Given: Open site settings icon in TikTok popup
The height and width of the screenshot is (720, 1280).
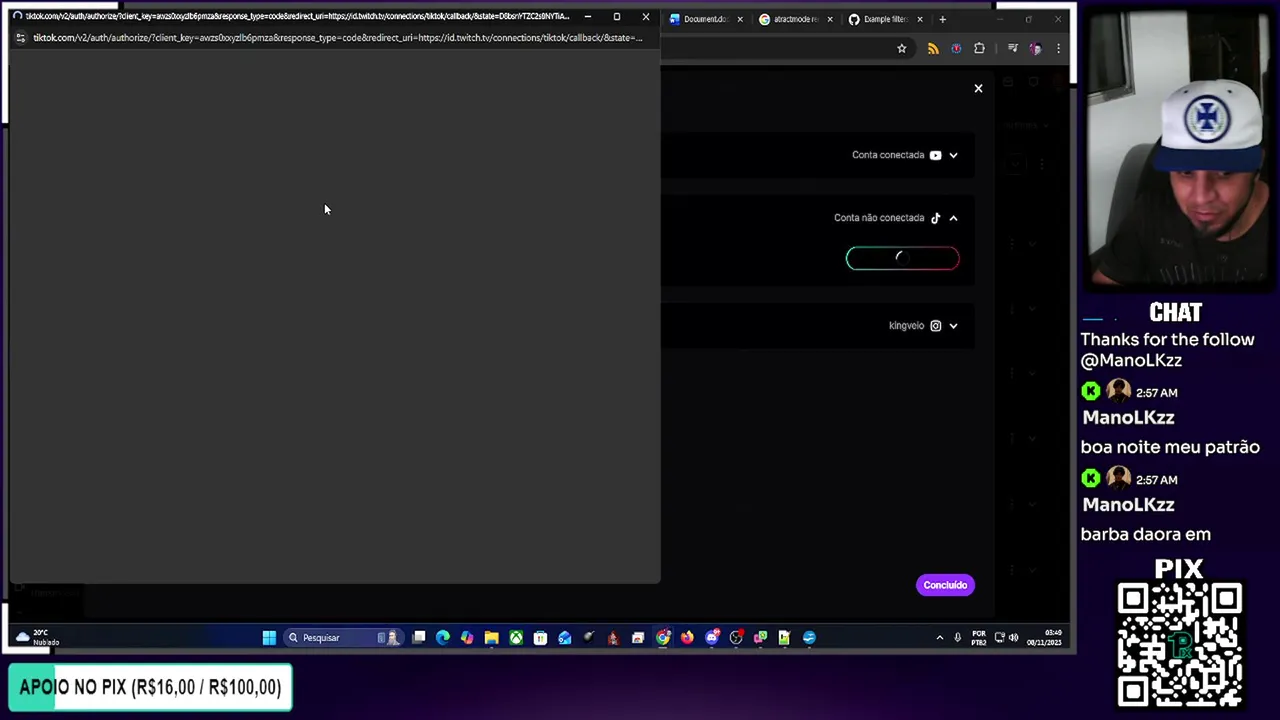Looking at the screenshot, I should click(20, 38).
